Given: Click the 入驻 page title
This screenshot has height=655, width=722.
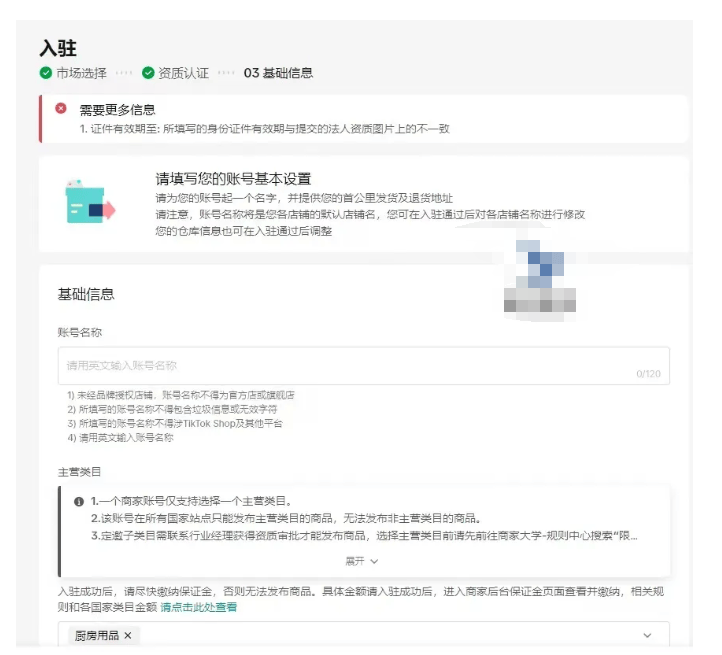Looking at the screenshot, I should pos(58,48).
